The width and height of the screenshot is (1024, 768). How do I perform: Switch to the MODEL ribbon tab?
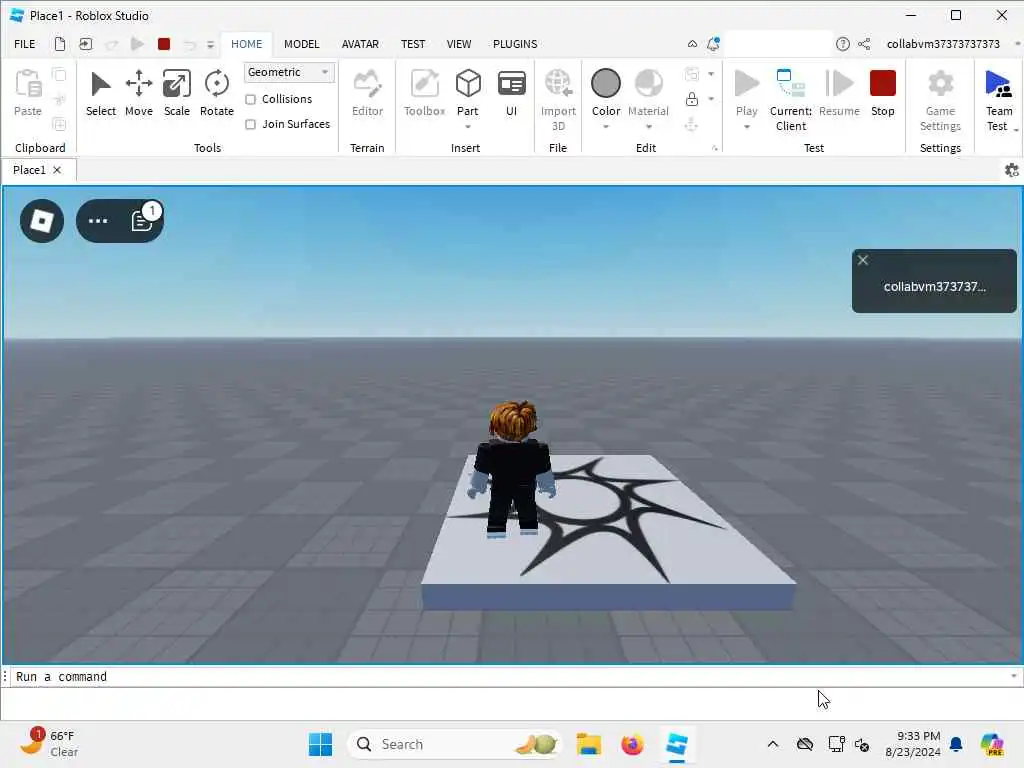302,44
